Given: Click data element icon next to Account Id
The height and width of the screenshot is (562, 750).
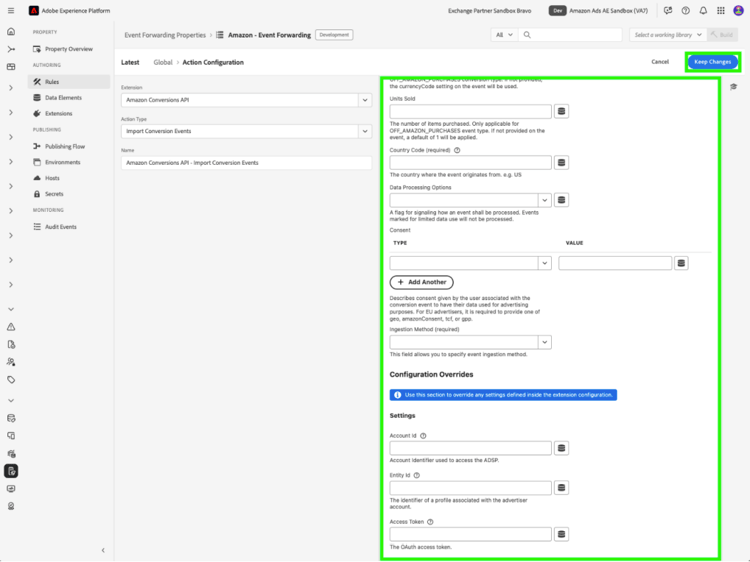Looking at the screenshot, I should click(x=562, y=448).
